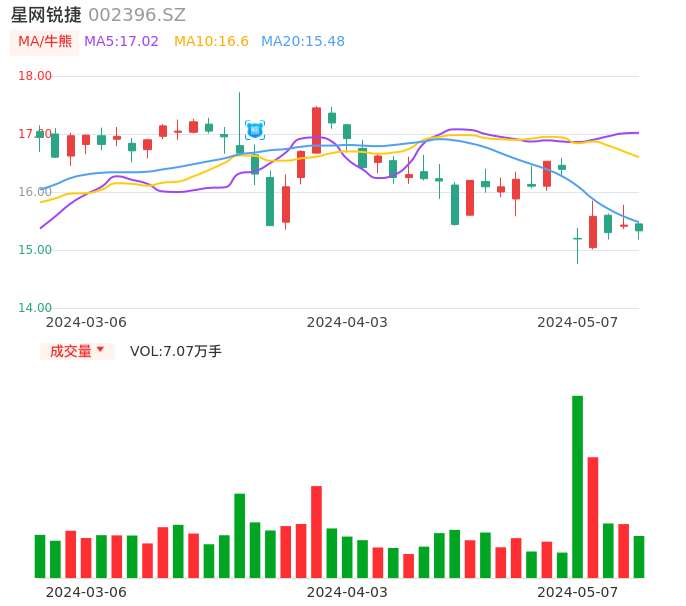Click the blue marker icon on the candlestick chart
686x606 pixels.
[x=255, y=130]
